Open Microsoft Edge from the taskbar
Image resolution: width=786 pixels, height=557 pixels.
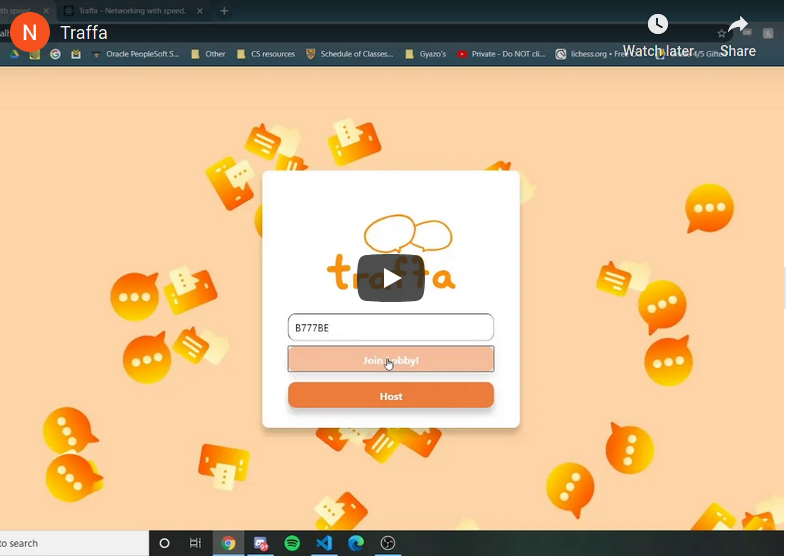point(356,543)
